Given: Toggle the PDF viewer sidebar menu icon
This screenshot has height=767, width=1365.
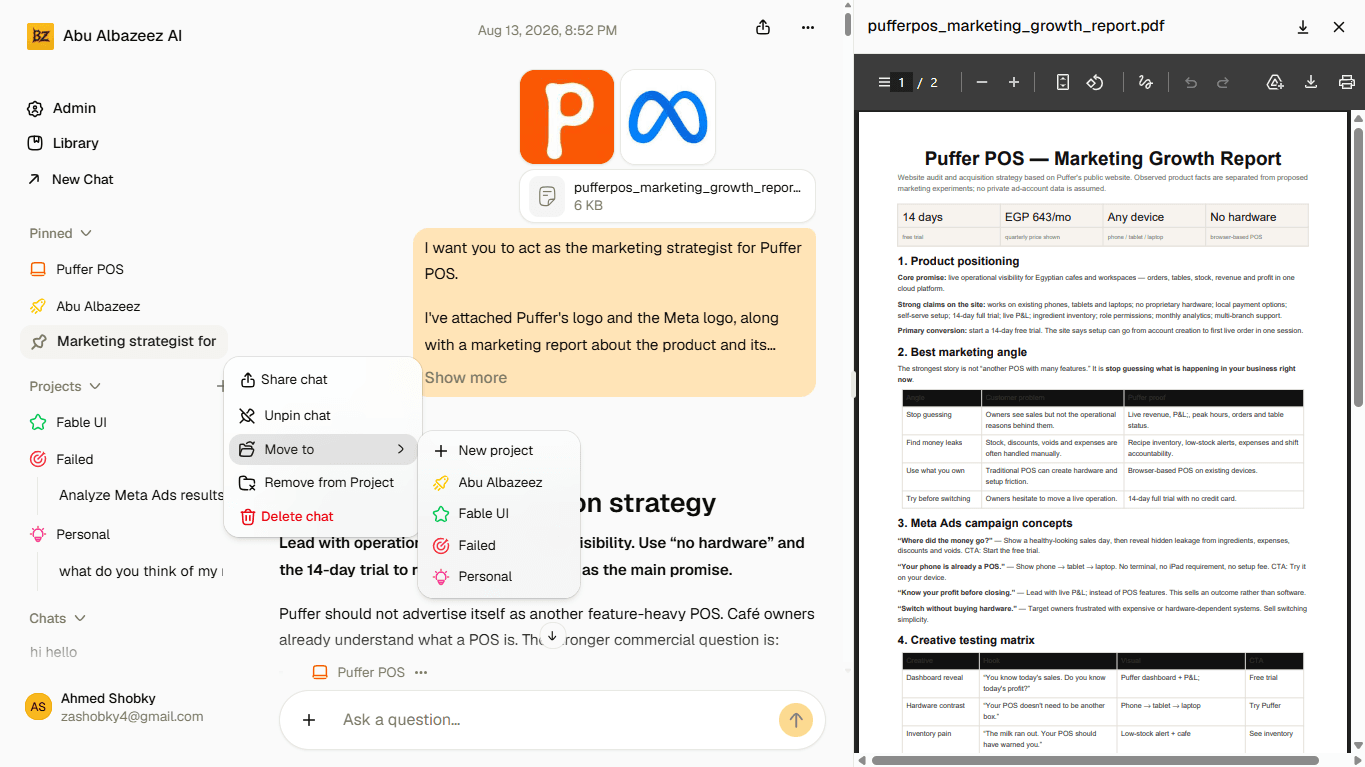Looking at the screenshot, I should click(x=884, y=82).
